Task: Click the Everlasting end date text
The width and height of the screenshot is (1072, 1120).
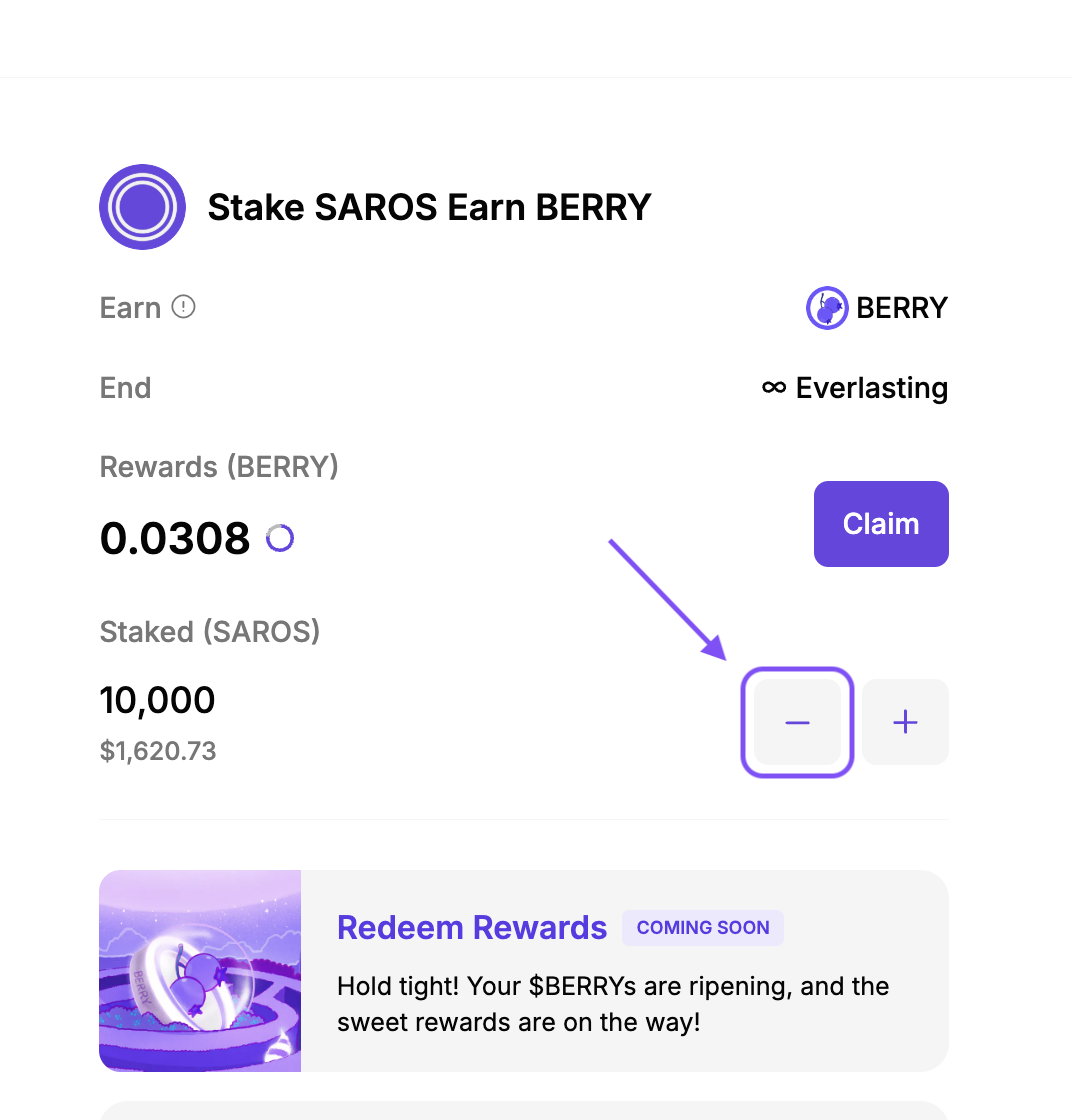Action: coord(871,388)
